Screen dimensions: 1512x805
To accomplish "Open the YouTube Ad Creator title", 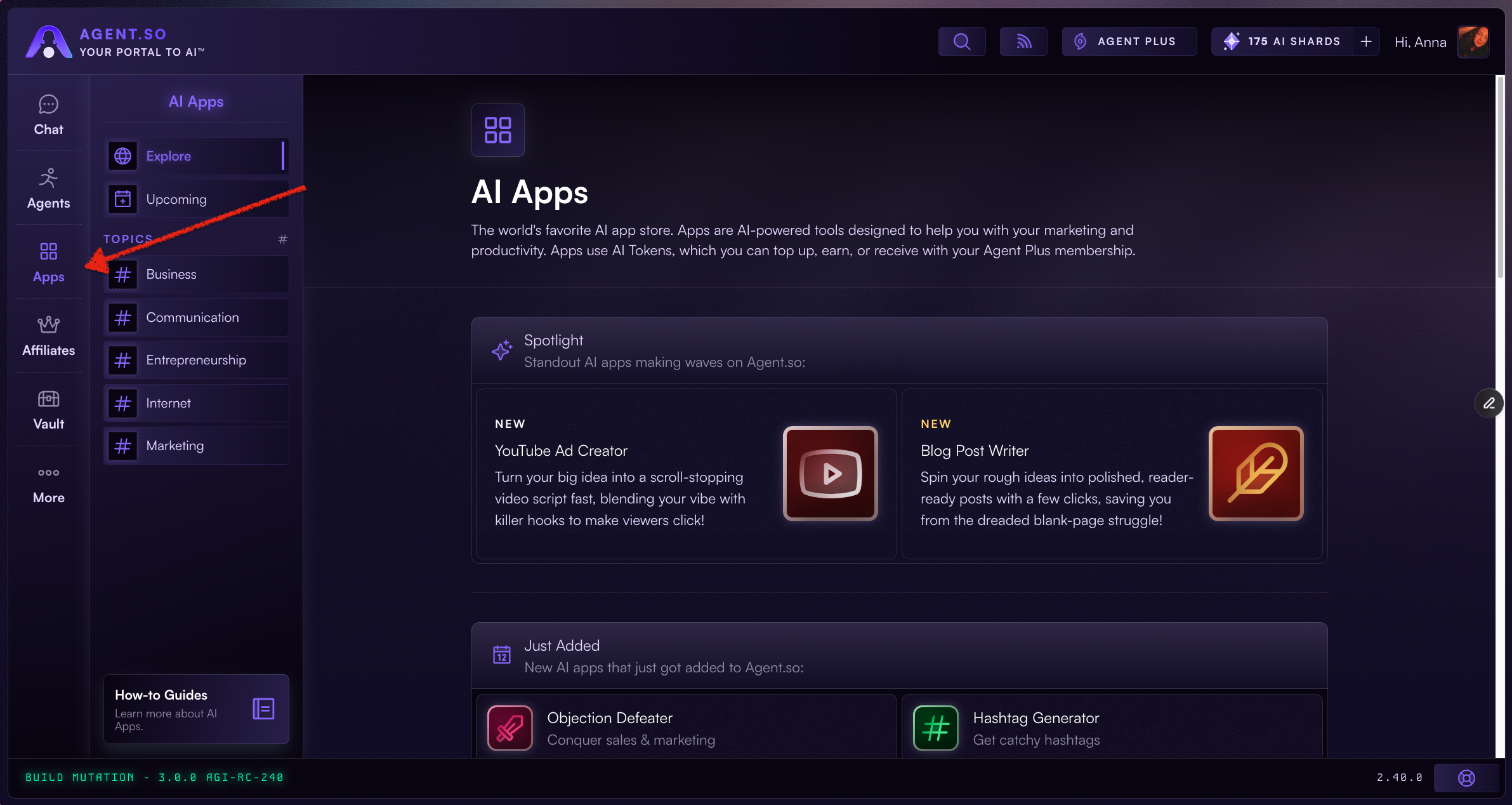I will [561, 451].
